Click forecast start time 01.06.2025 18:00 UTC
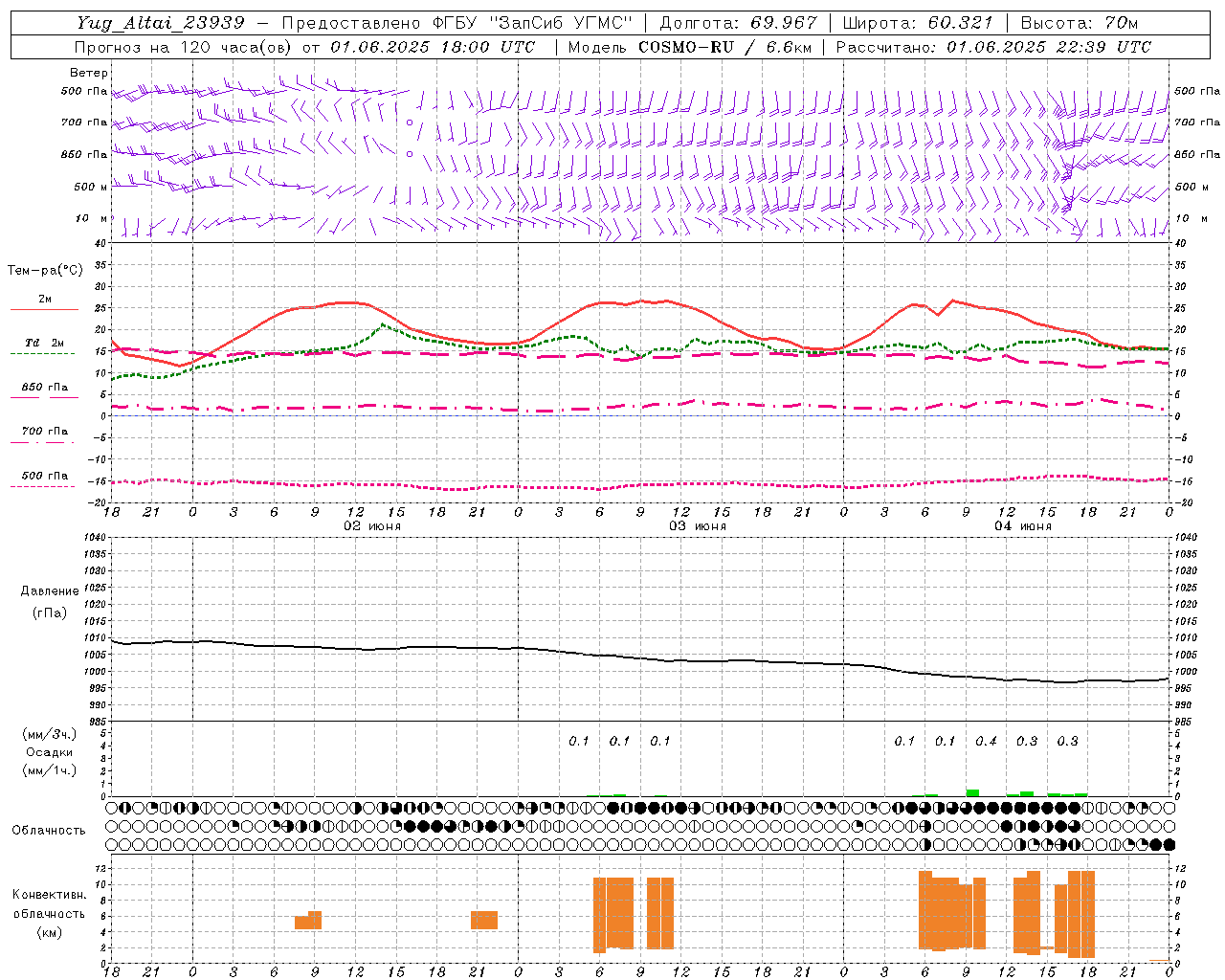The image size is (1225, 980). pos(433,47)
